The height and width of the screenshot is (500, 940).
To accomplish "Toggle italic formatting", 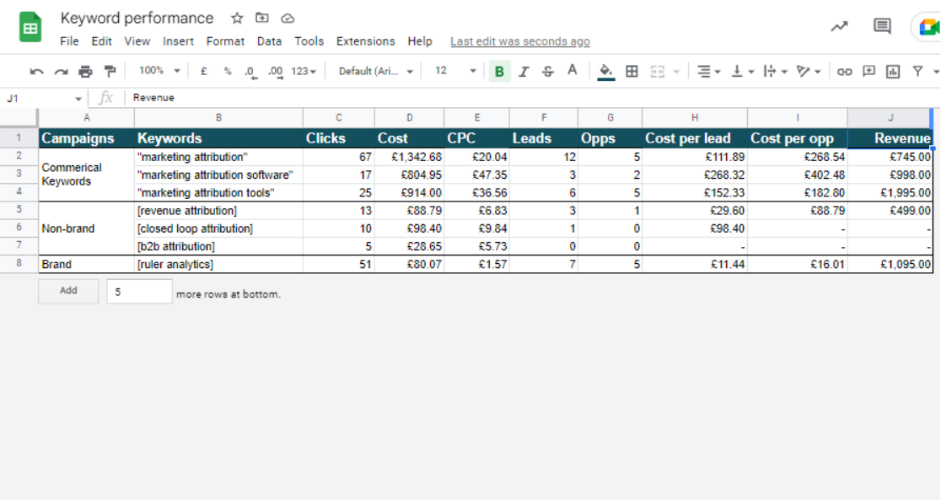I will tap(524, 71).
